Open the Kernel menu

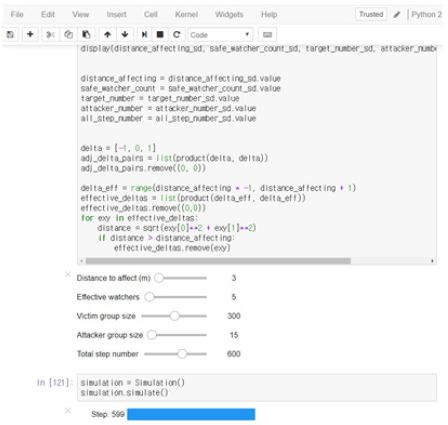[186, 14]
